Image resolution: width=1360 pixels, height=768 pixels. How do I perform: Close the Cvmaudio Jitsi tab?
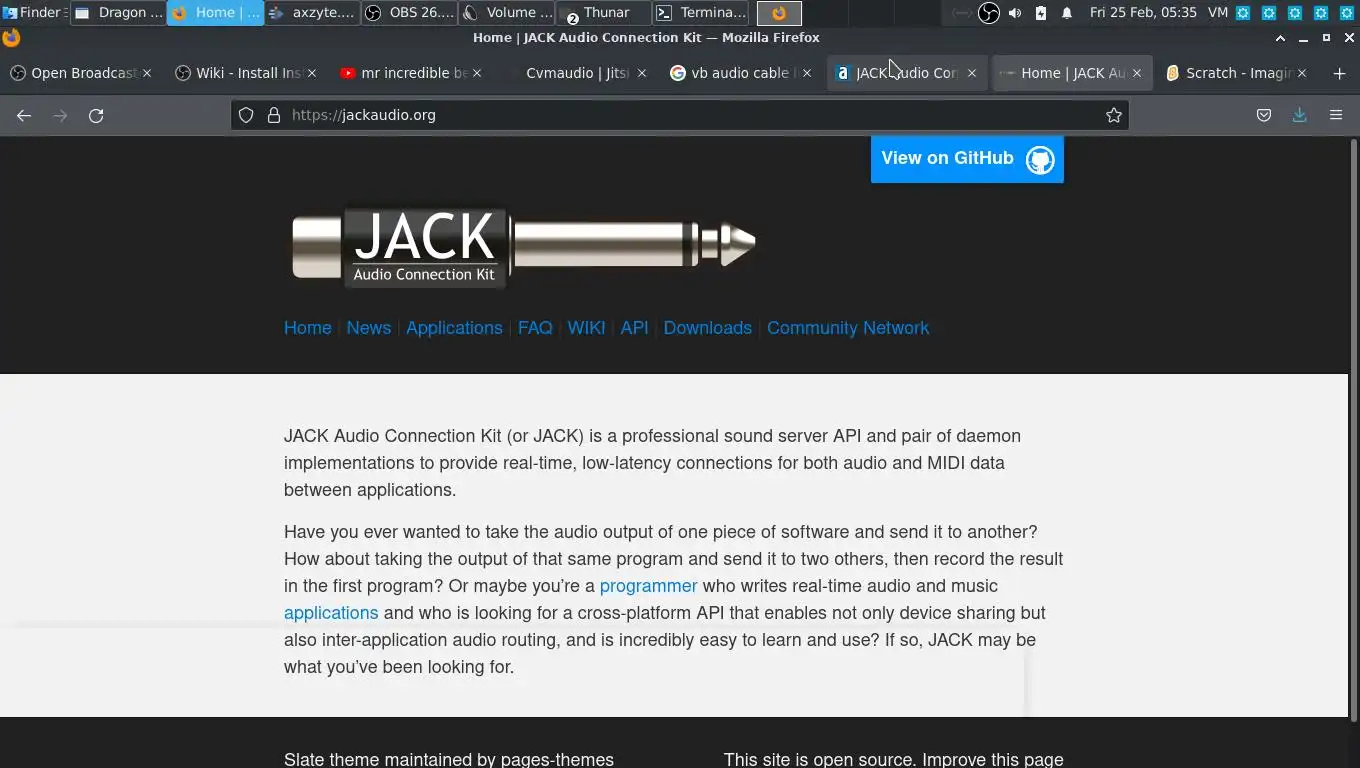click(642, 73)
